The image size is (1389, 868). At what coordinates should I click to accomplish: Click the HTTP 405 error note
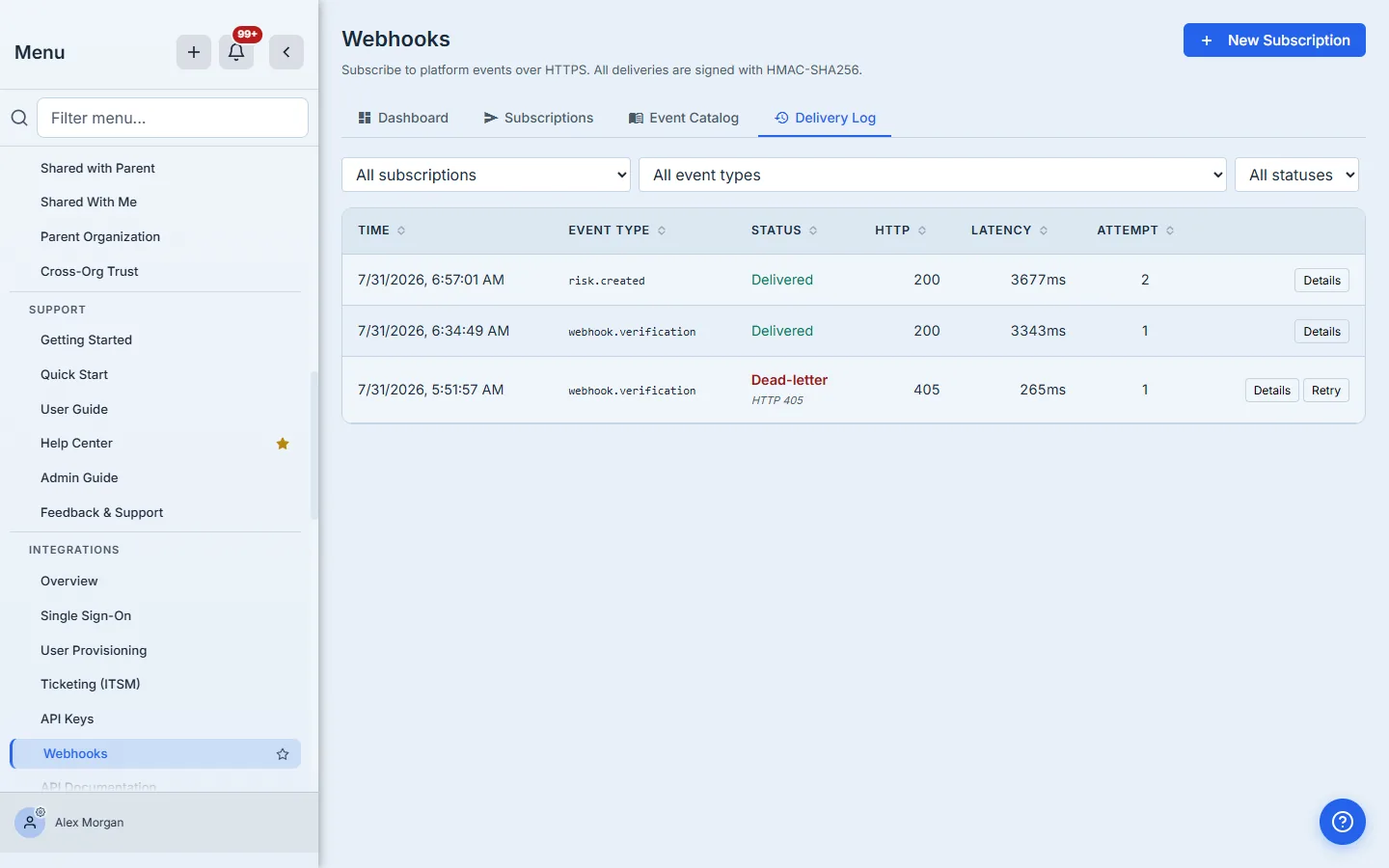[777, 400]
